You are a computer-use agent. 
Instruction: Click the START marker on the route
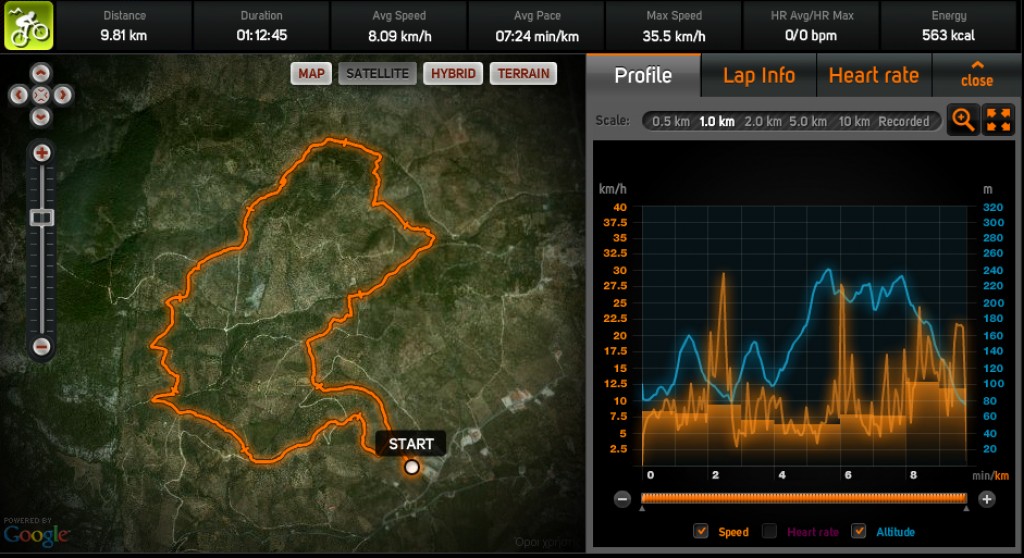click(x=411, y=467)
